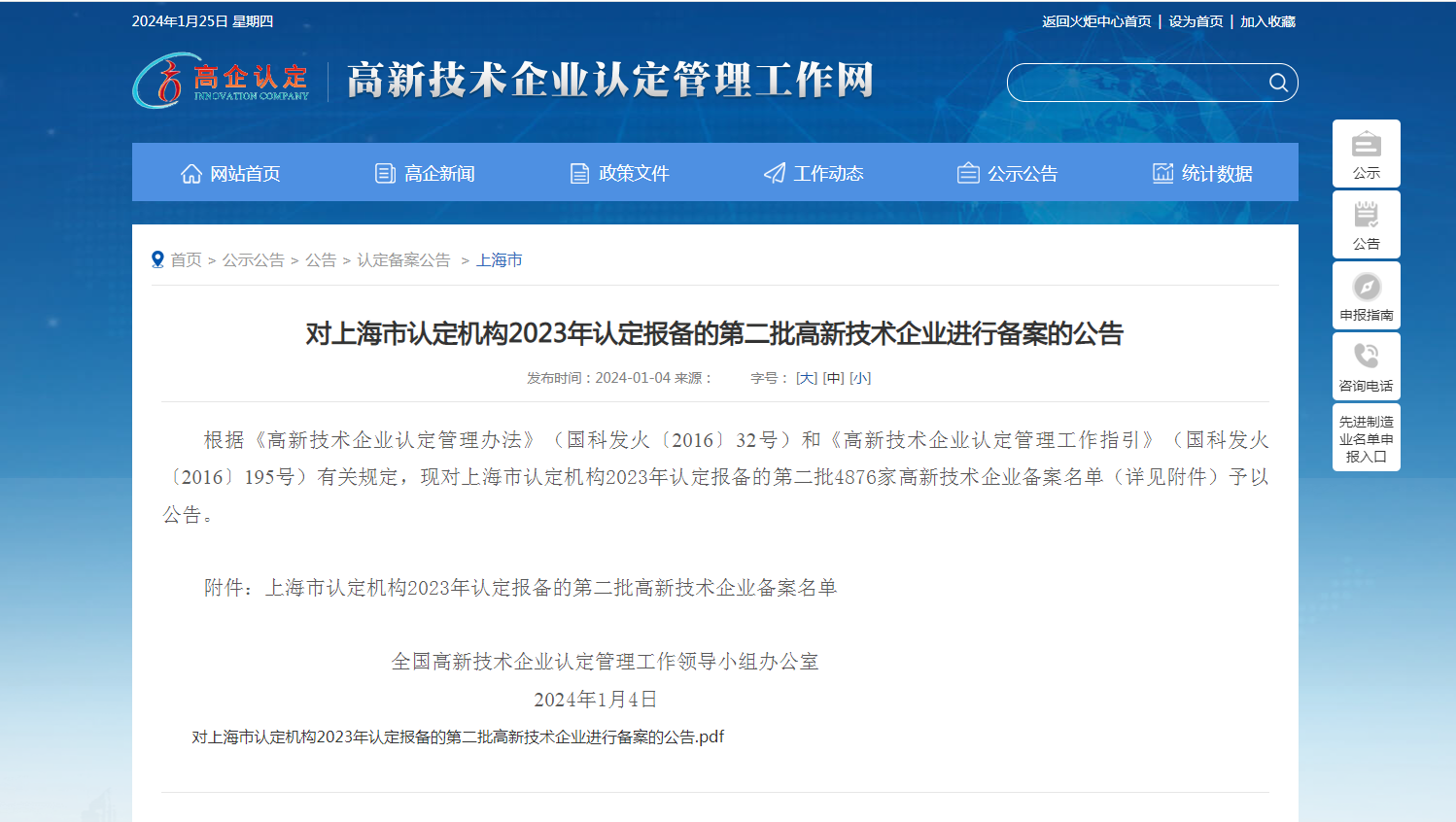Open 政策文件 navigation tab

619,173
